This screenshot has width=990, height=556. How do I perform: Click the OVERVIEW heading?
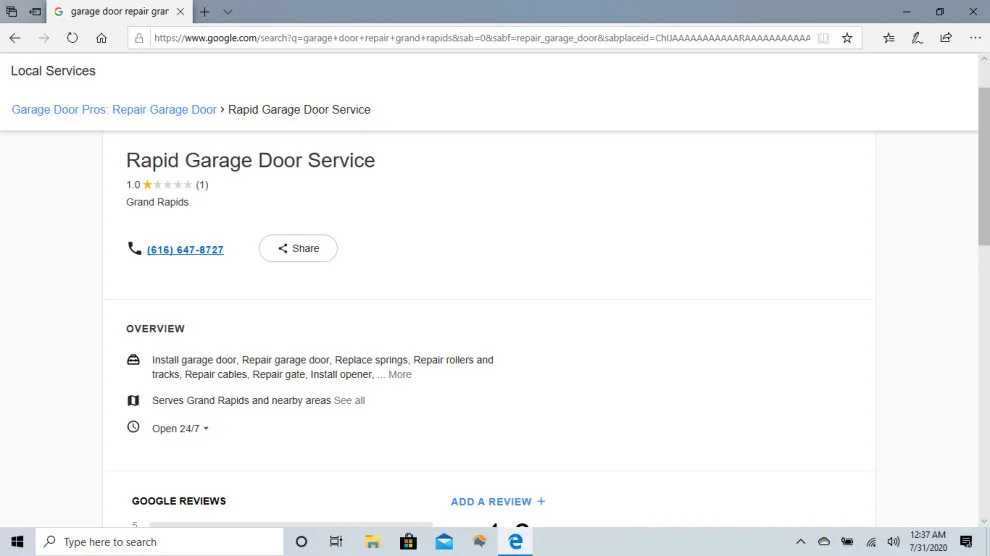click(155, 329)
